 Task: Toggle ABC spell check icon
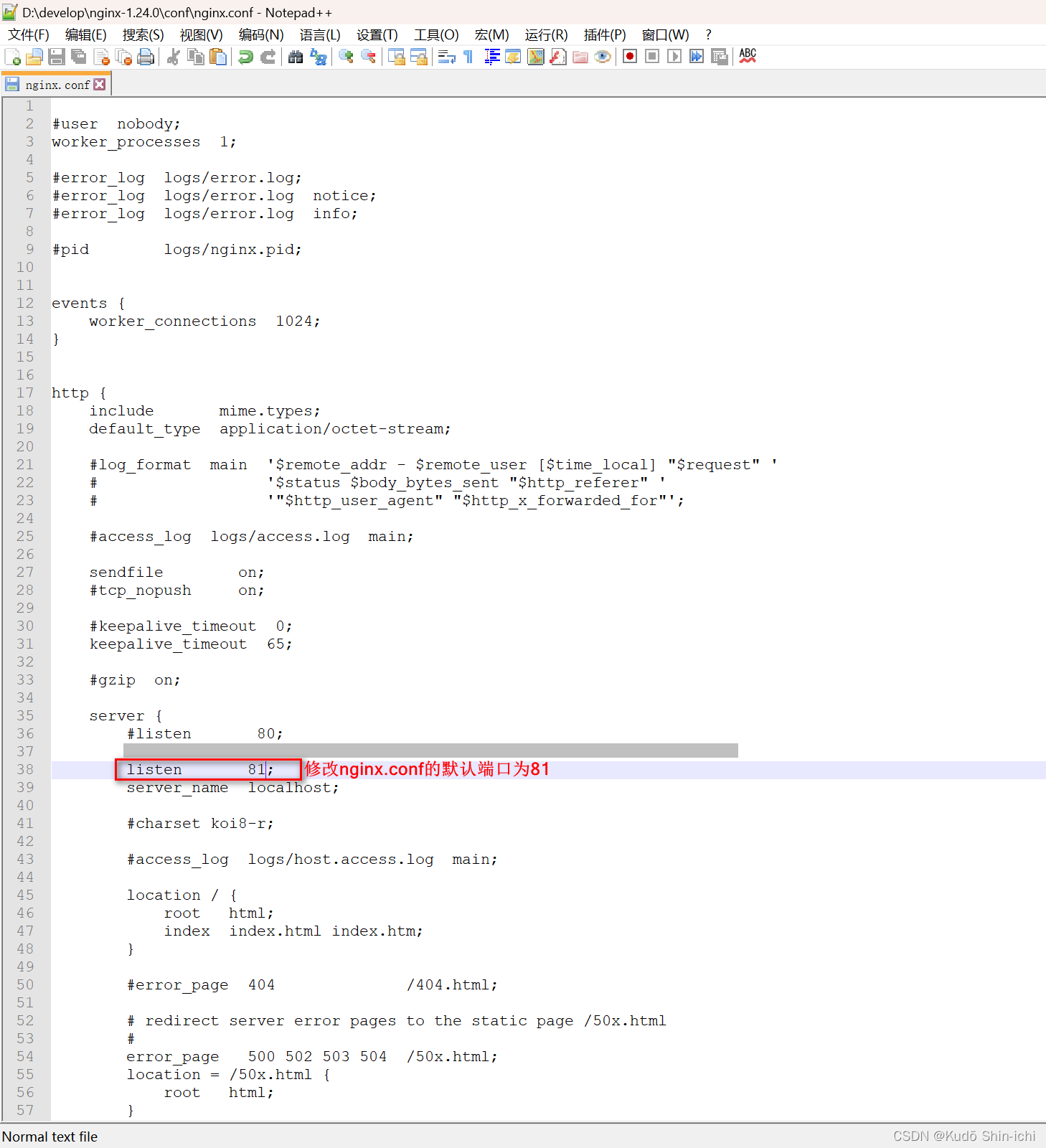748,57
